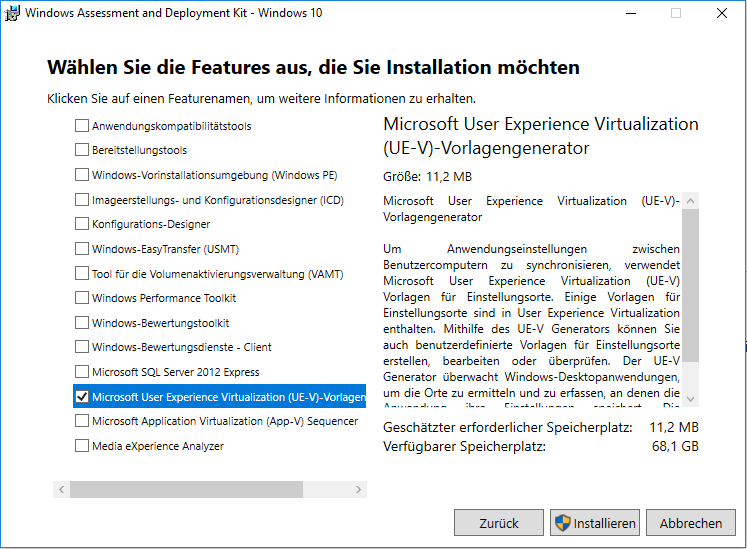This screenshot has width=747, height=549.
Task: Check the Volumenaktivierungsverwaltung (VAMT) checkbox
Action: pyautogui.click(x=82, y=274)
